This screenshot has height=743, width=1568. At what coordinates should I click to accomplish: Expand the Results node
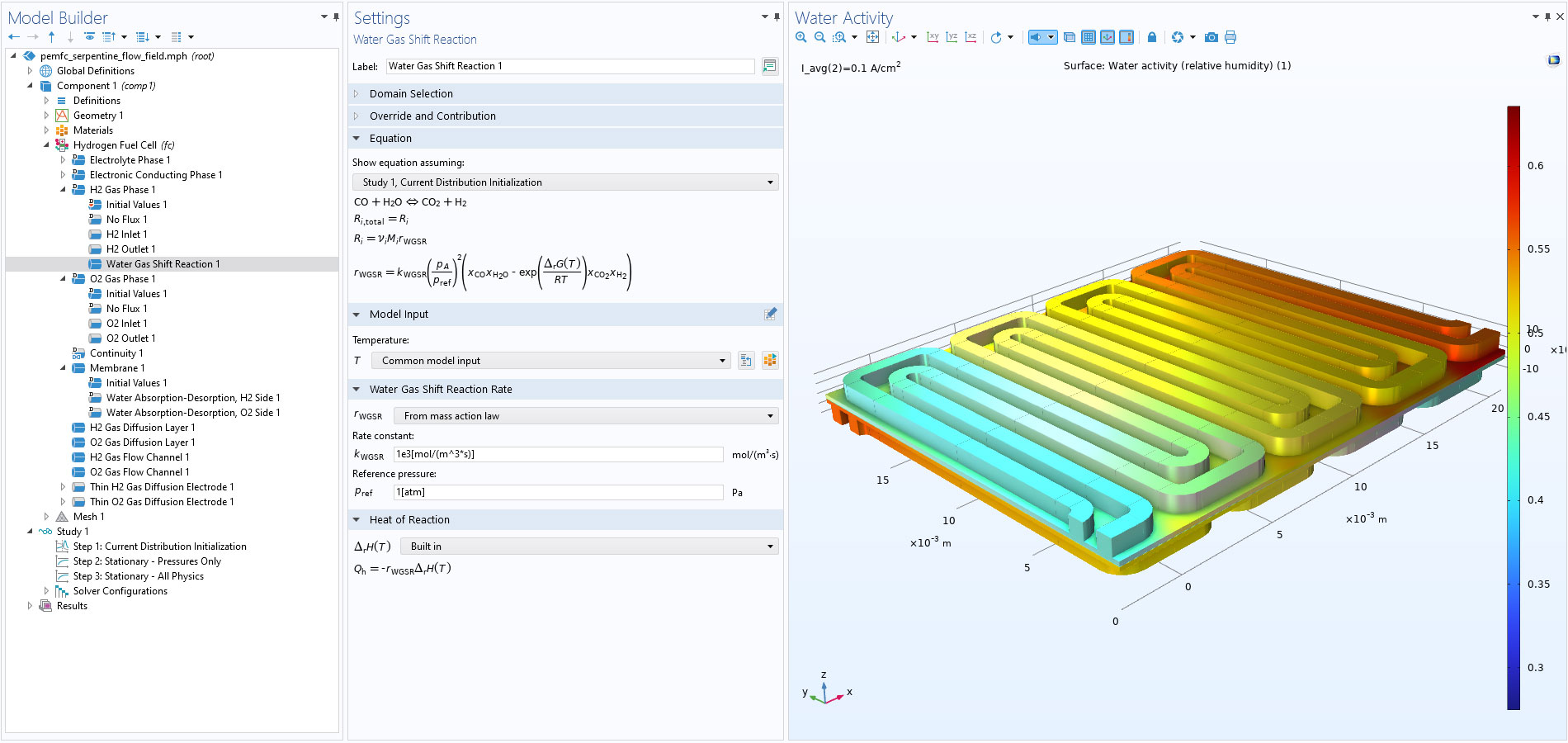(x=31, y=606)
